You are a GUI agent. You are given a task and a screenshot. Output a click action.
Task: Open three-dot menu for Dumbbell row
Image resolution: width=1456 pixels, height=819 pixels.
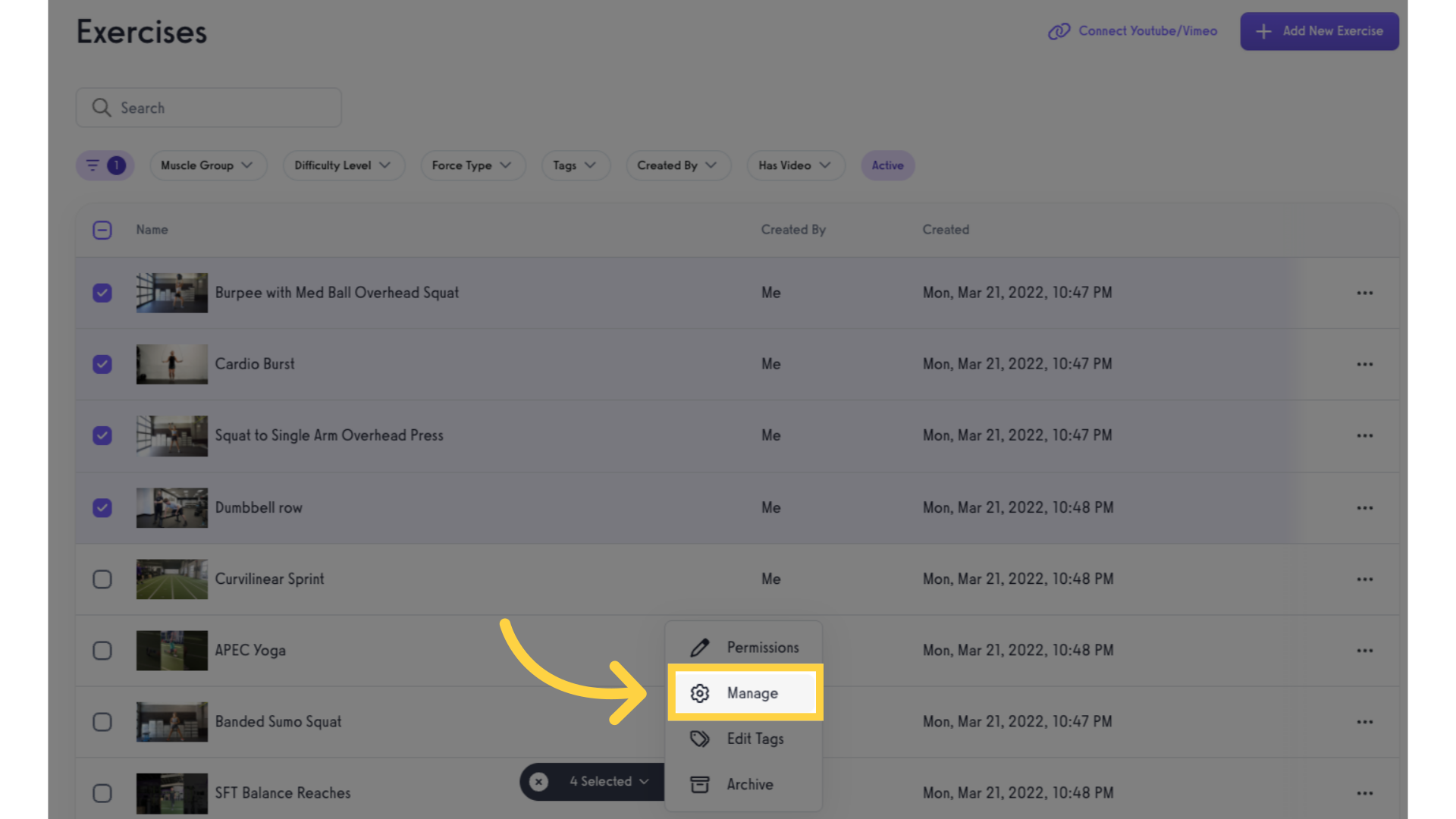click(1365, 508)
